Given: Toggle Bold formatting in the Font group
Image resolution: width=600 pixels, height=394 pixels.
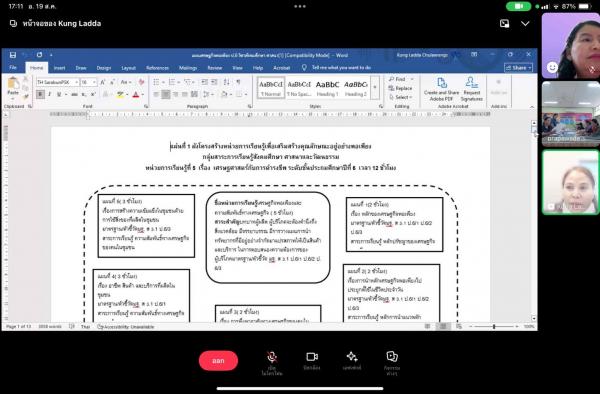Looking at the screenshot, I should [x=40, y=94].
